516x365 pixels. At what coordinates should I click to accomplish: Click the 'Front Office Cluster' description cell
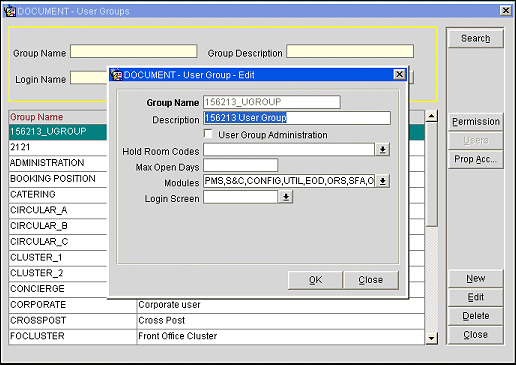(x=281, y=336)
